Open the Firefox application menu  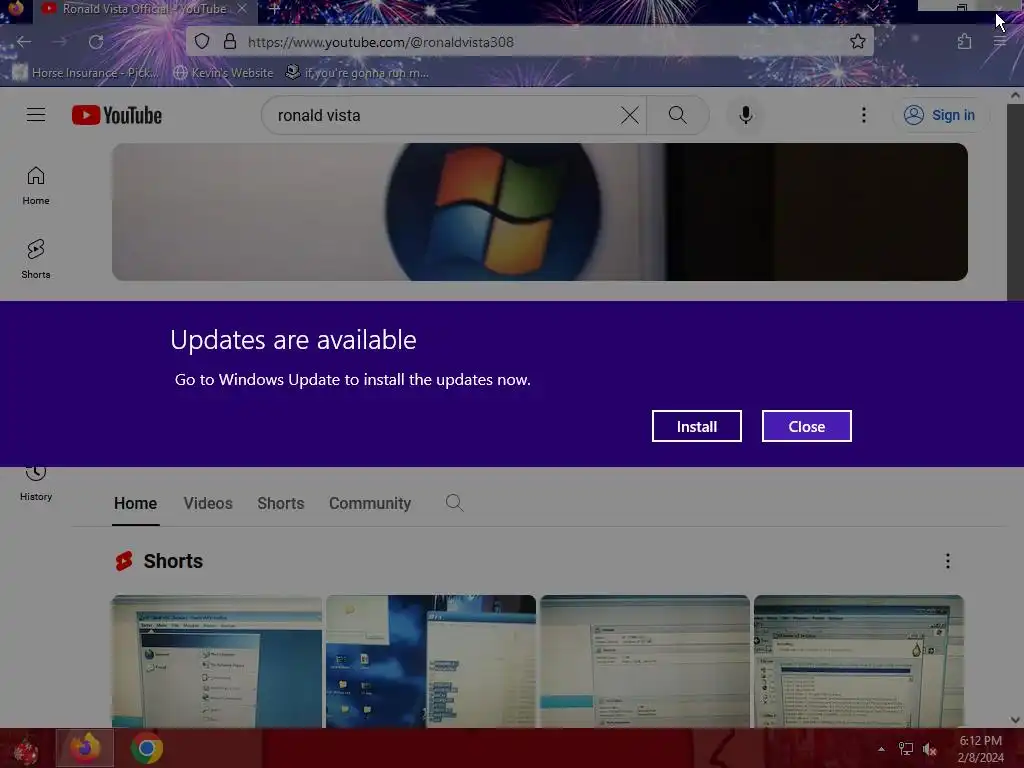coord(1000,42)
